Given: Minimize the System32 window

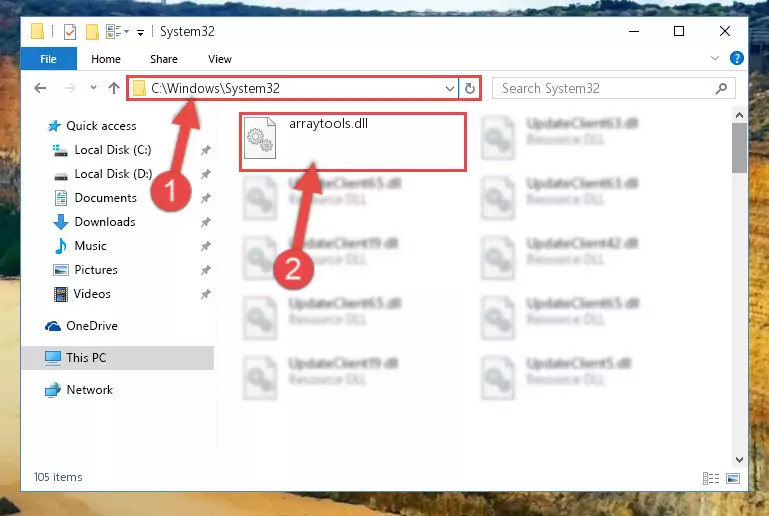Looking at the screenshot, I should [634, 31].
